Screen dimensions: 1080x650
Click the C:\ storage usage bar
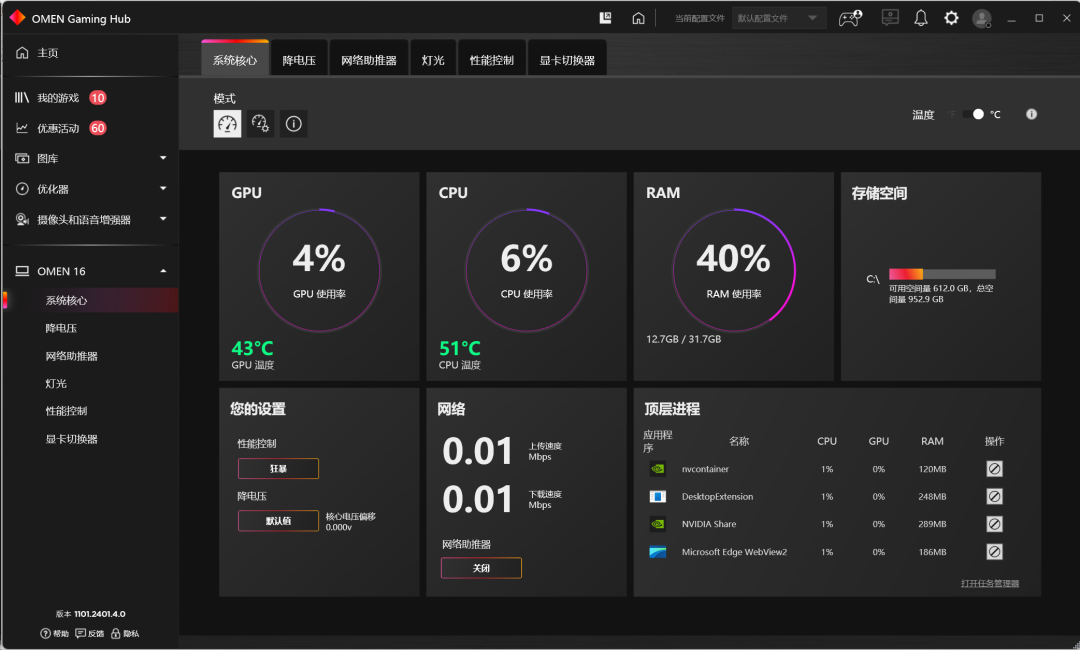coord(942,274)
